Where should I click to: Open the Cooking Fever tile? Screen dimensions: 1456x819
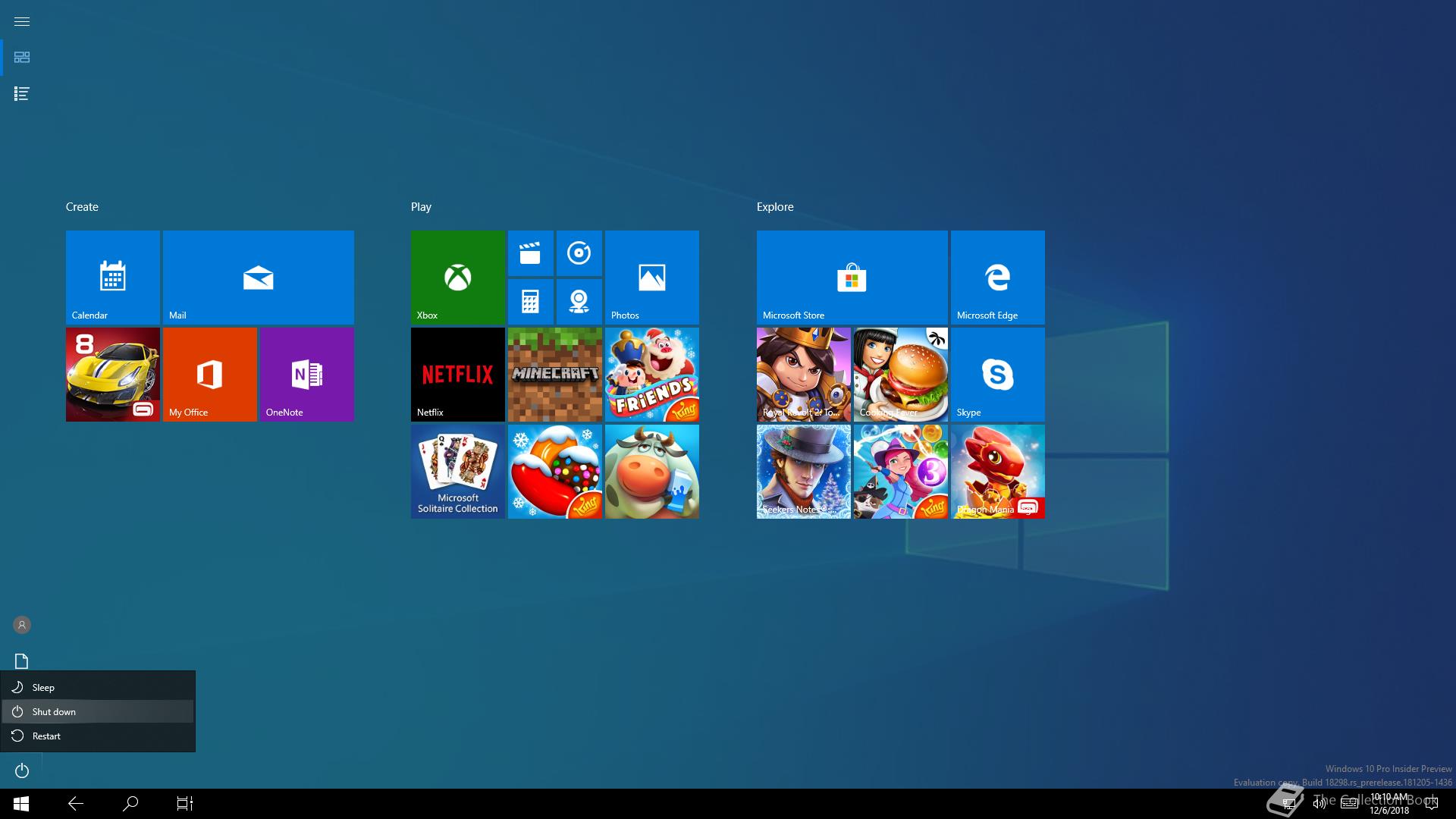900,375
